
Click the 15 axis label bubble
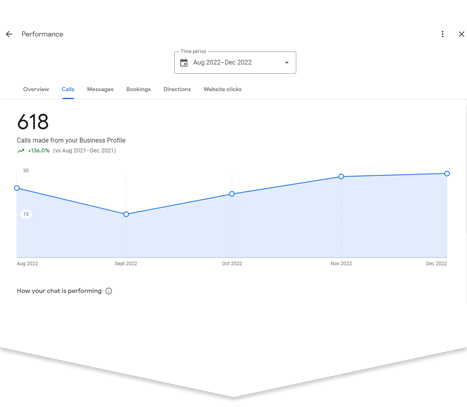pos(26,214)
